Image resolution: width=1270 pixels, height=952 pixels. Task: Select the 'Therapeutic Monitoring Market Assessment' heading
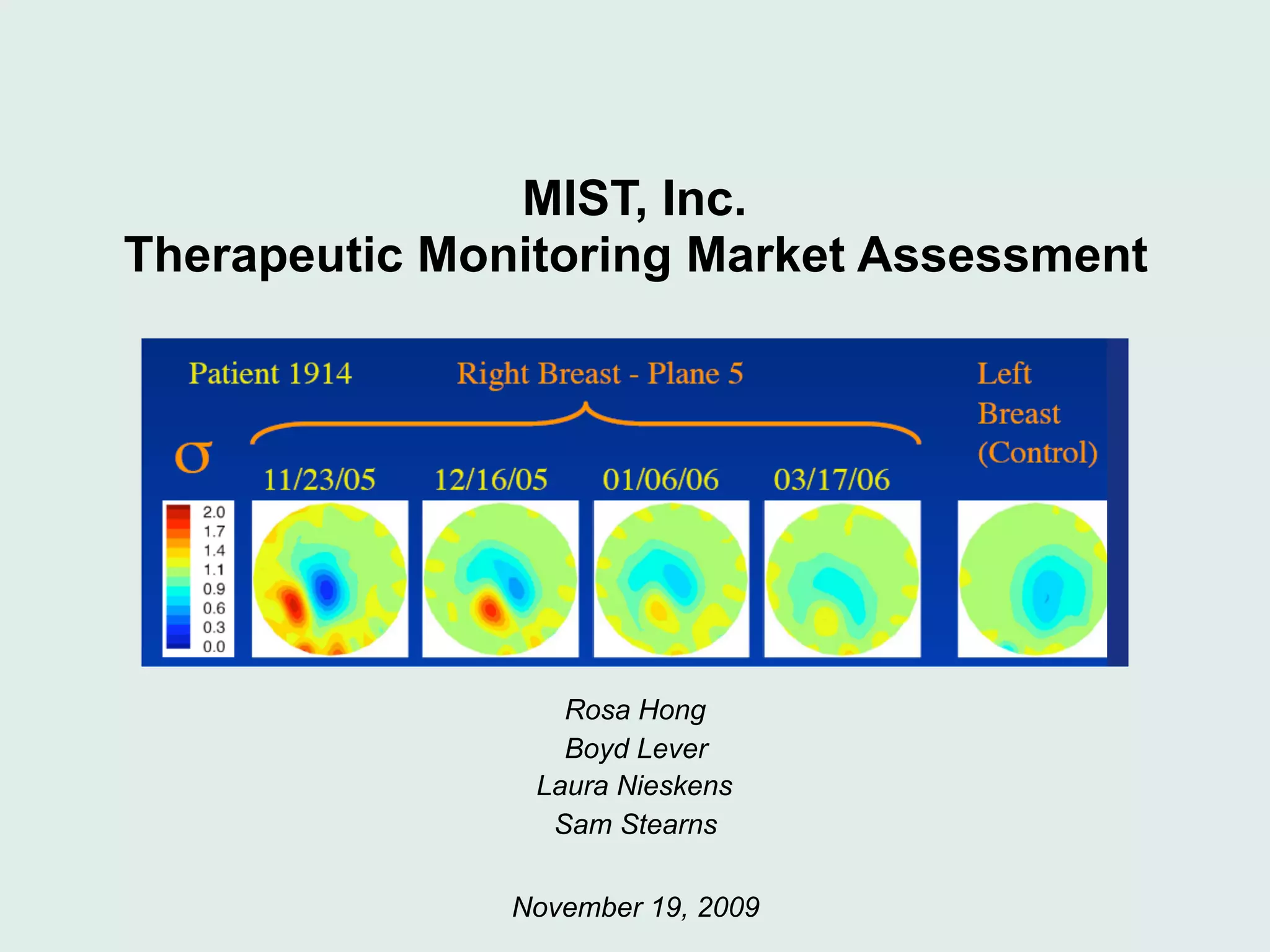coord(636,255)
